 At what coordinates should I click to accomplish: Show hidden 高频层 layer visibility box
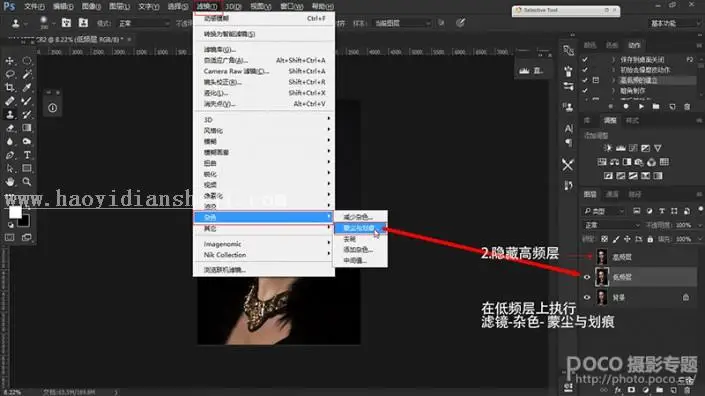tap(587, 257)
